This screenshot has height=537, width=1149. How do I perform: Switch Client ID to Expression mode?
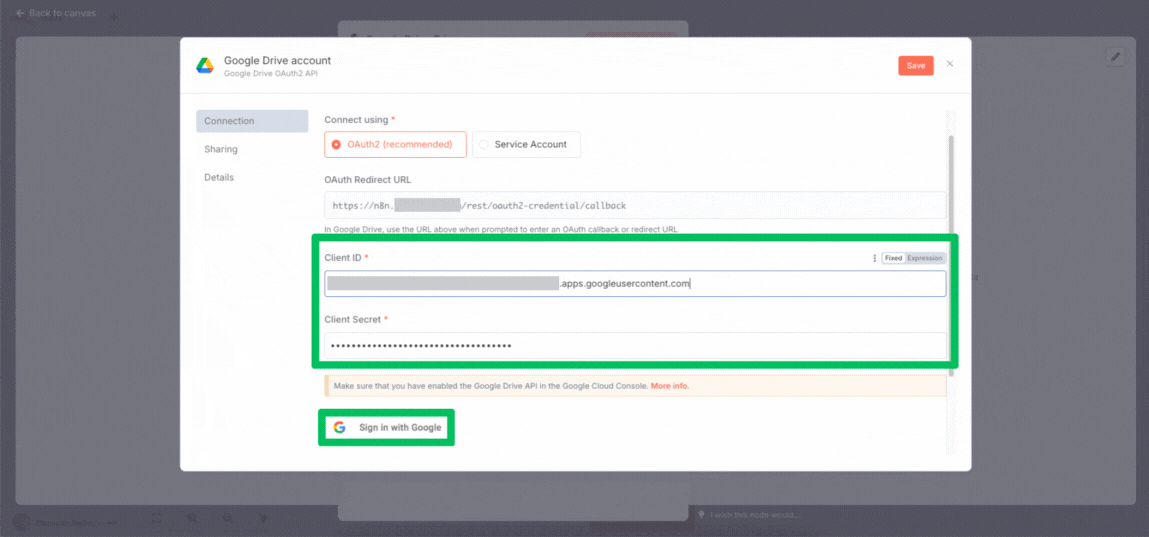[925, 258]
